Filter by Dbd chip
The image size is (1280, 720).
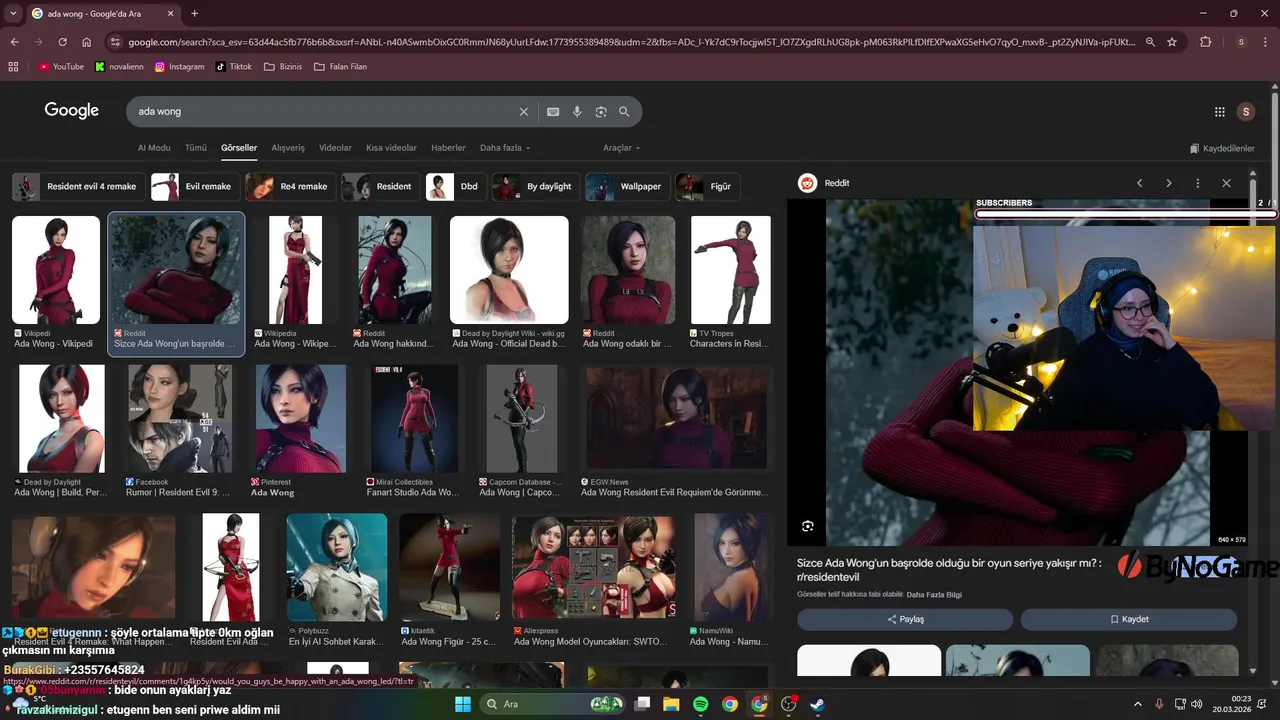(455, 187)
